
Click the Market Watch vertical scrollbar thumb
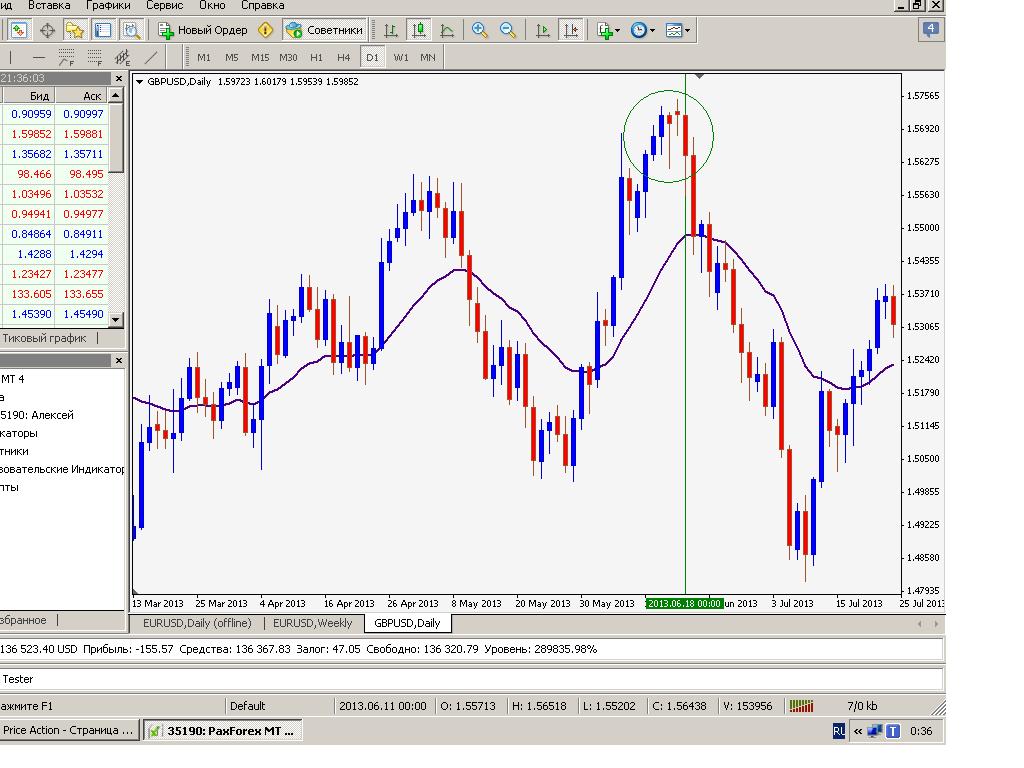(x=116, y=138)
